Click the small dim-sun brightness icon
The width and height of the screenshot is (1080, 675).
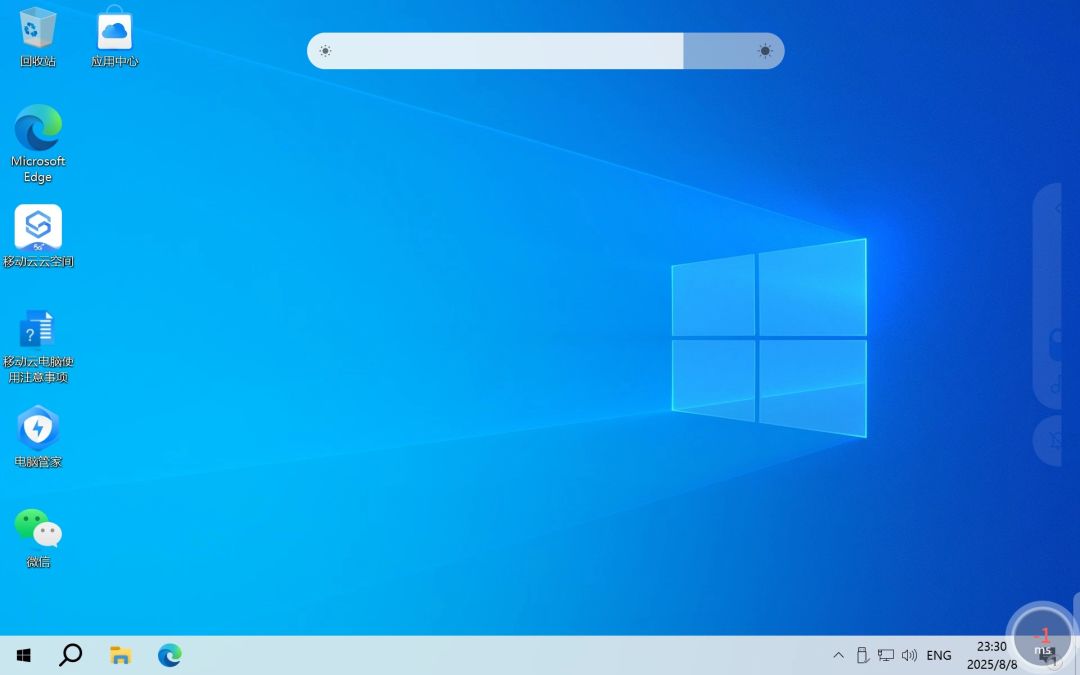coord(325,51)
